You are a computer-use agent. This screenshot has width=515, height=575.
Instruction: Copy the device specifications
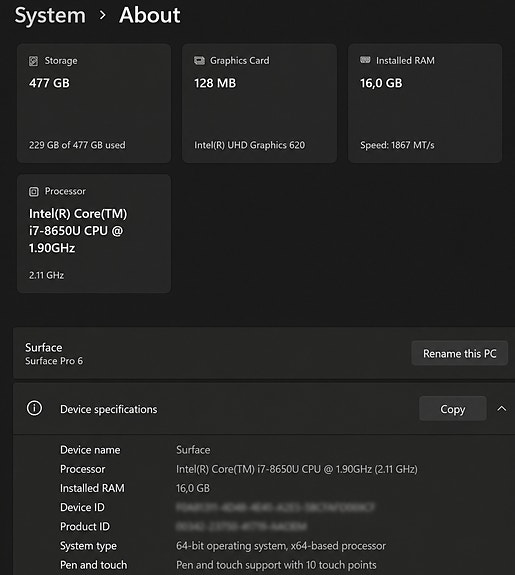coord(453,409)
